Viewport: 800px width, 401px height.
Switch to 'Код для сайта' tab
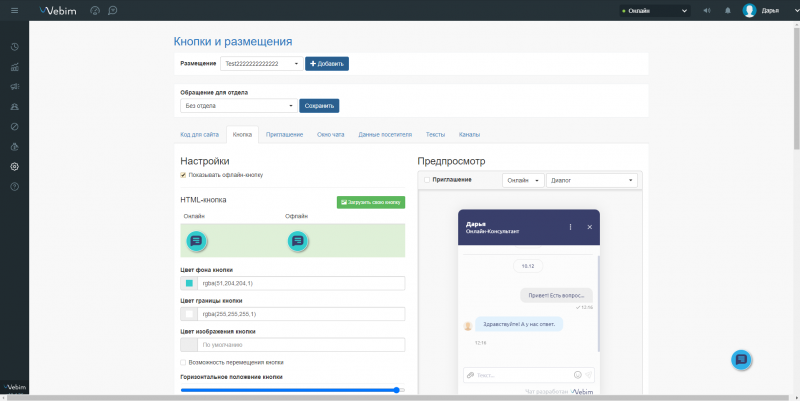tap(199, 134)
